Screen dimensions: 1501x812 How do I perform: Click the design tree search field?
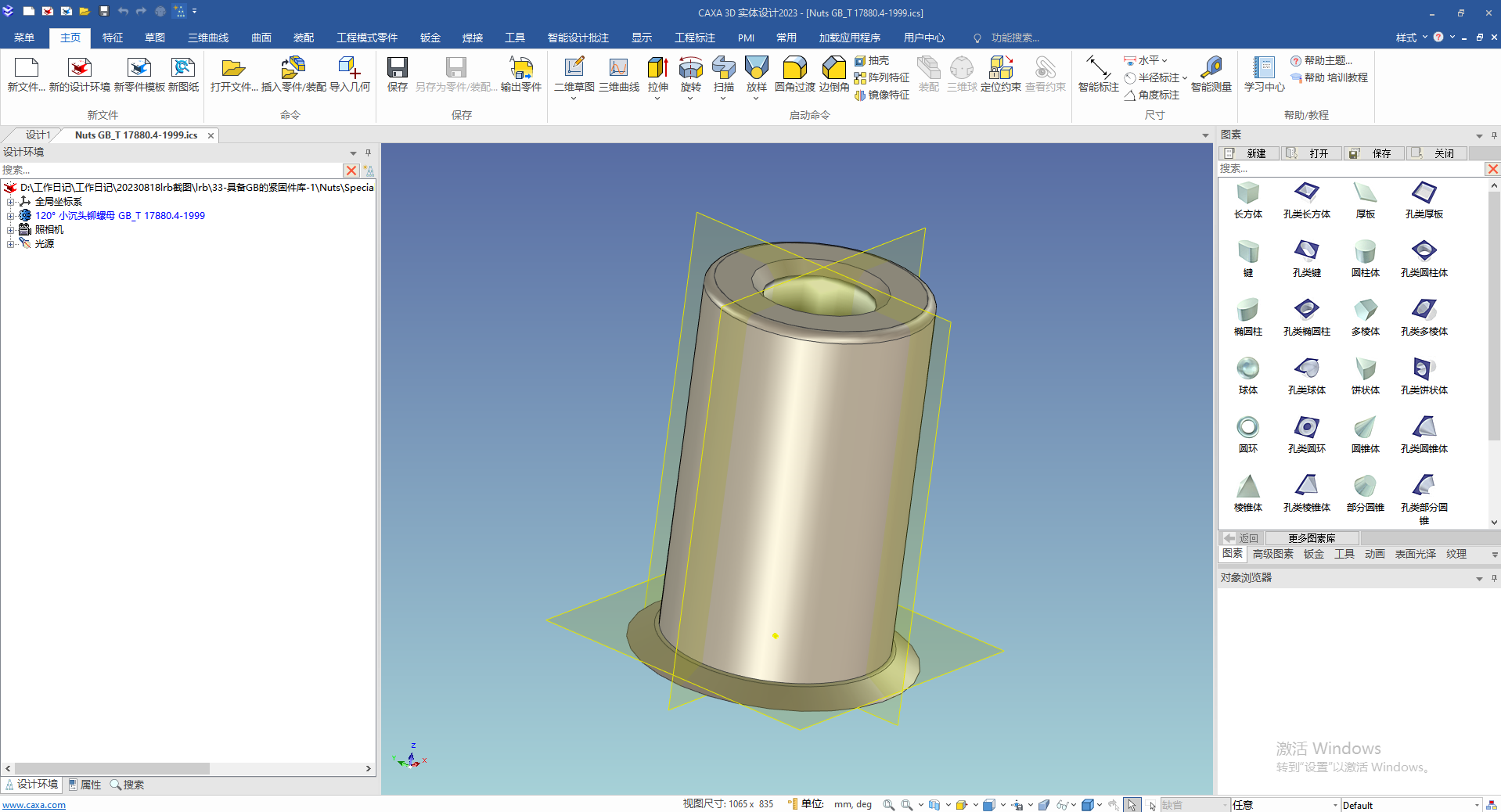[171, 170]
